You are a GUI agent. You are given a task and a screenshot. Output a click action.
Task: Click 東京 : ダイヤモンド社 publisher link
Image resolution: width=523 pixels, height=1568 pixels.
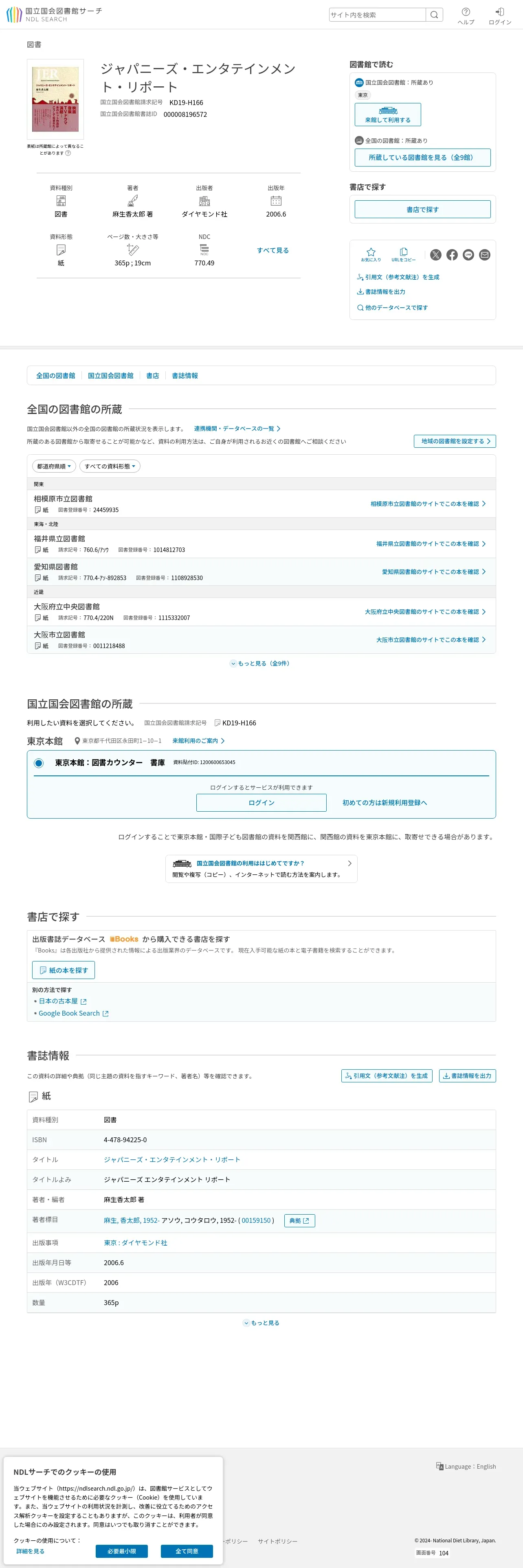135,1243
